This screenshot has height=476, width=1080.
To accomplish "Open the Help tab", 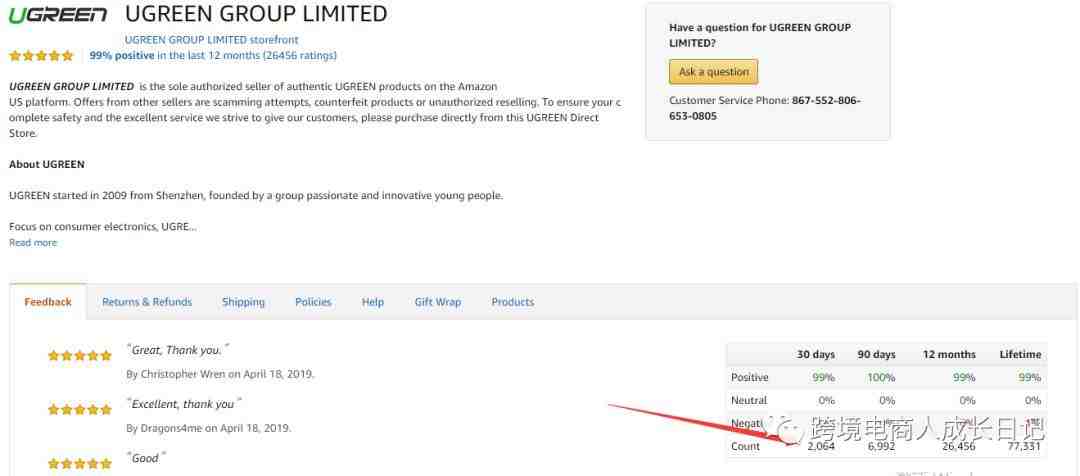I will point(373,302).
